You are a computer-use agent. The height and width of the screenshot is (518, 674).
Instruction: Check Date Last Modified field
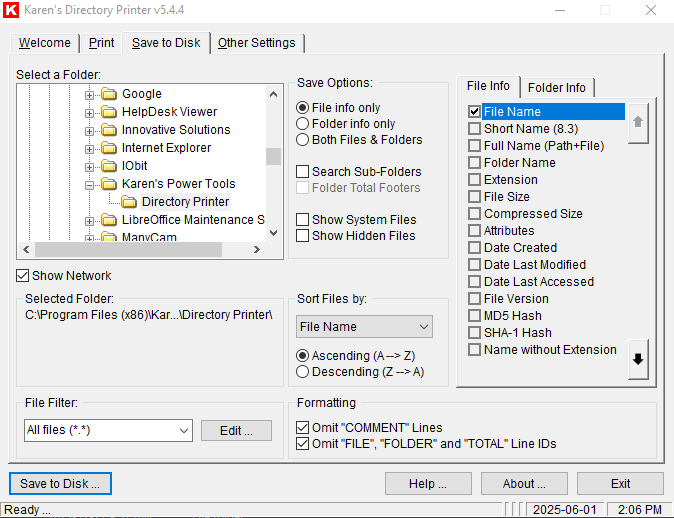(474, 264)
